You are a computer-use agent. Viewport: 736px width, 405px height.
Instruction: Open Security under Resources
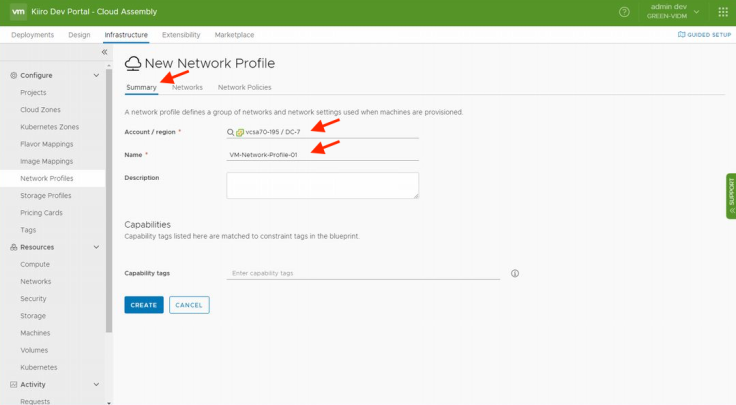click(x=33, y=299)
